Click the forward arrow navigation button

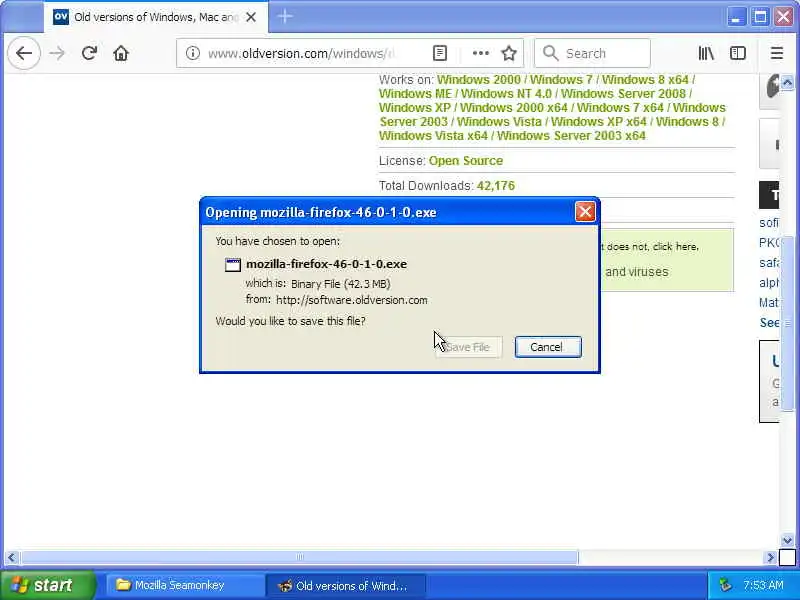click(x=58, y=53)
